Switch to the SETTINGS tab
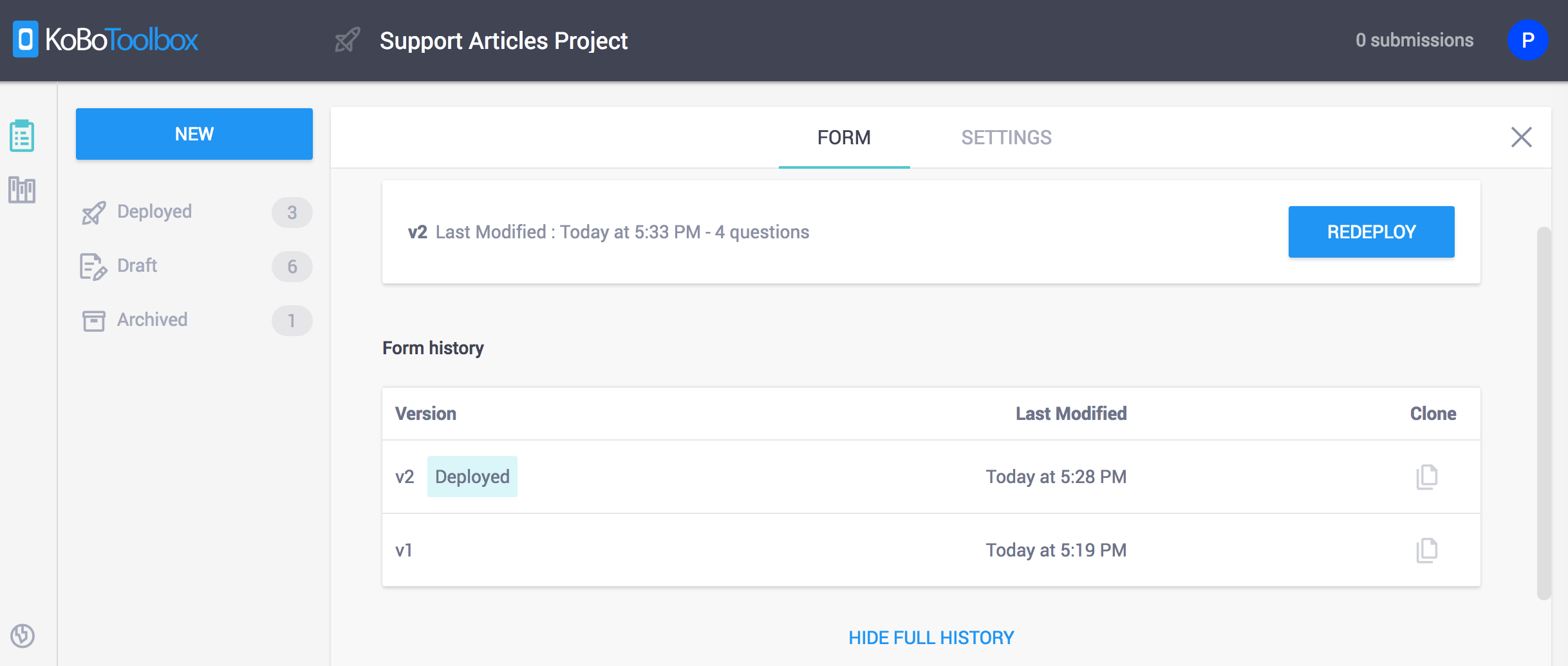The width and height of the screenshot is (1568, 666). point(1006,137)
